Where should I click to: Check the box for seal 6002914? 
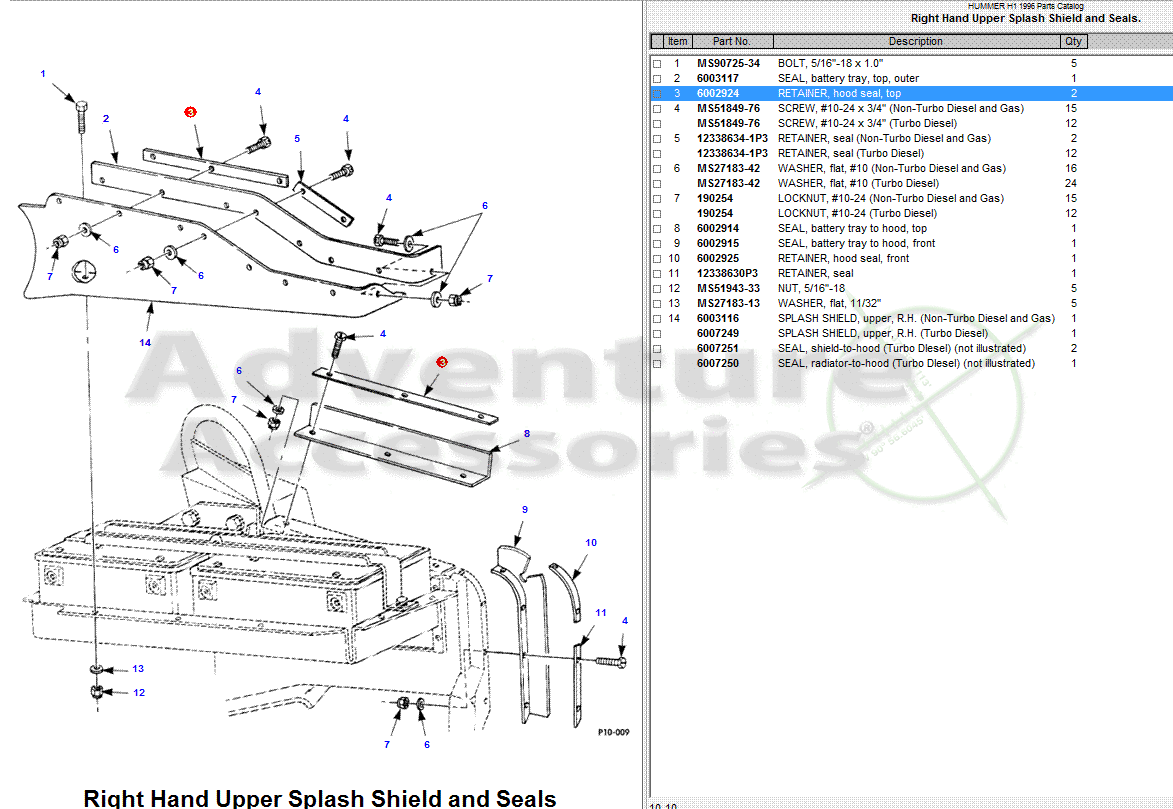[x=657, y=229]
